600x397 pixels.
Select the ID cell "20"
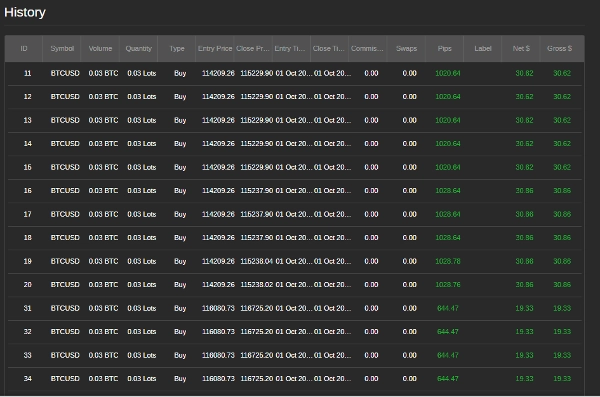28,285
